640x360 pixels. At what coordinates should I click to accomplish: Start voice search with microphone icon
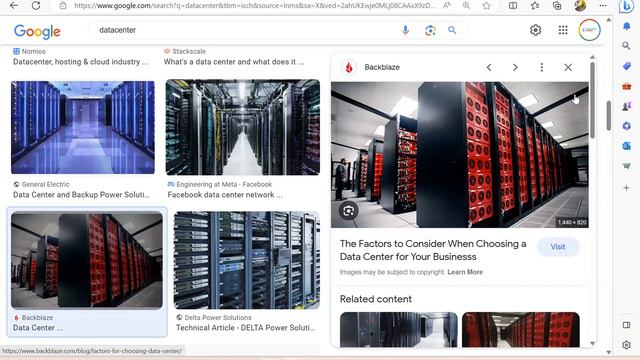(x=405, y=30)
